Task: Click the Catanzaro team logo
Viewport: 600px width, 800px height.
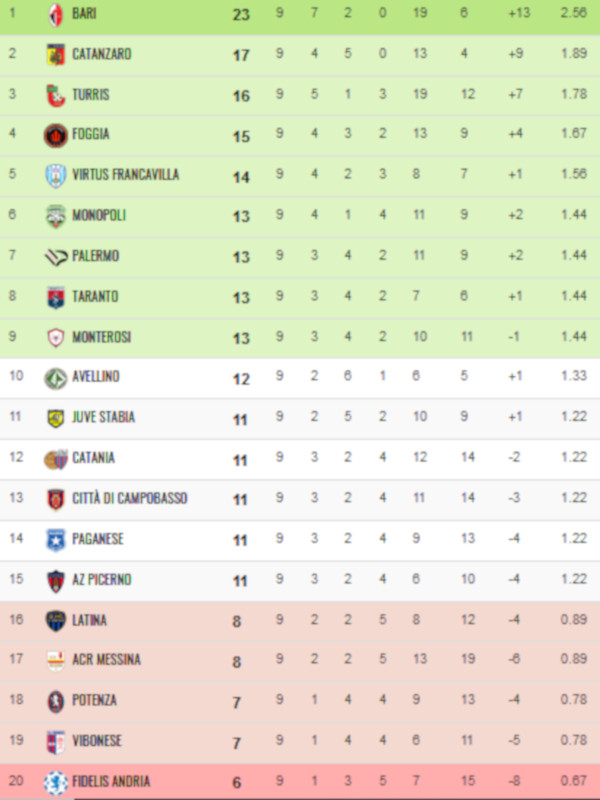Action: pos(55,54)
